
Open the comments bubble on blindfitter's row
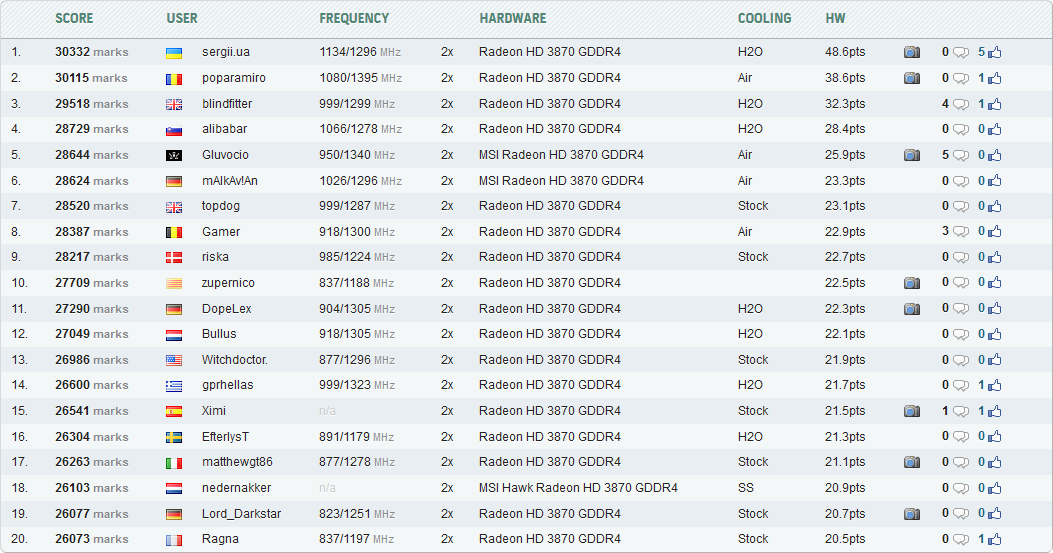click(960, 104)
